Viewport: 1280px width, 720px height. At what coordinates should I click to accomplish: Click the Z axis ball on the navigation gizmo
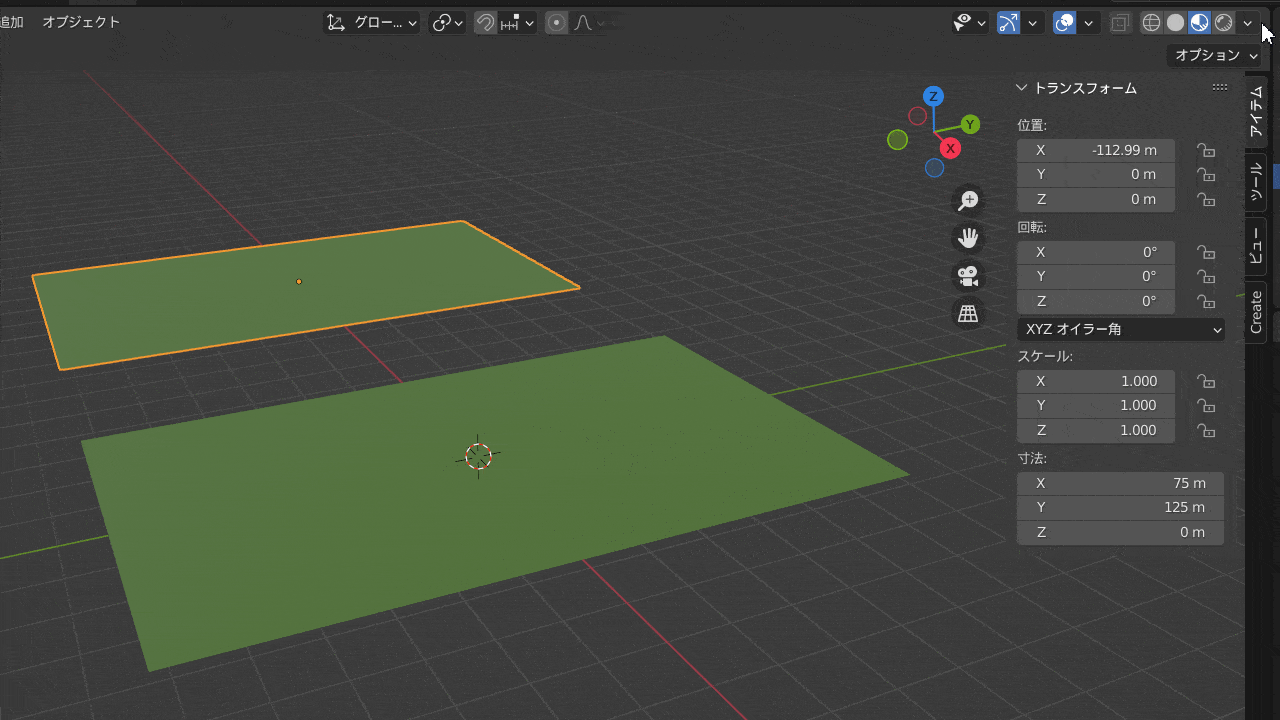[x=933, y=96]
